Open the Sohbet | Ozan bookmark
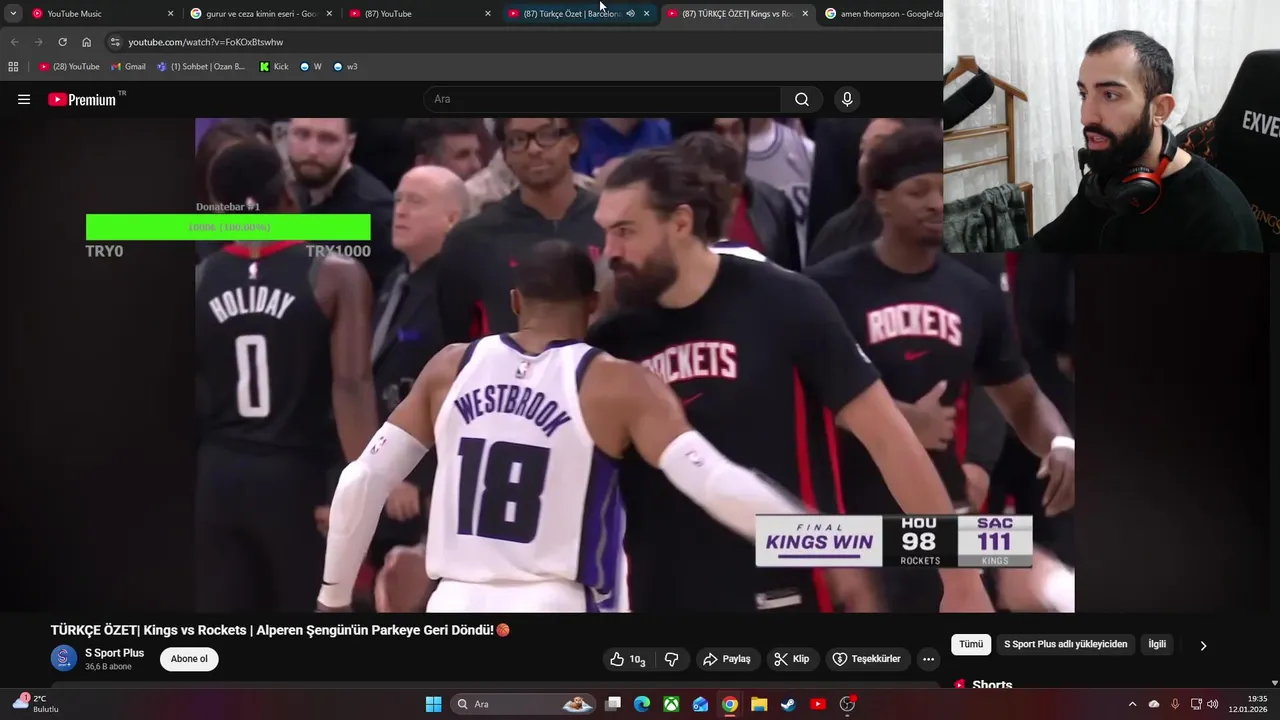 coord(200,67)
